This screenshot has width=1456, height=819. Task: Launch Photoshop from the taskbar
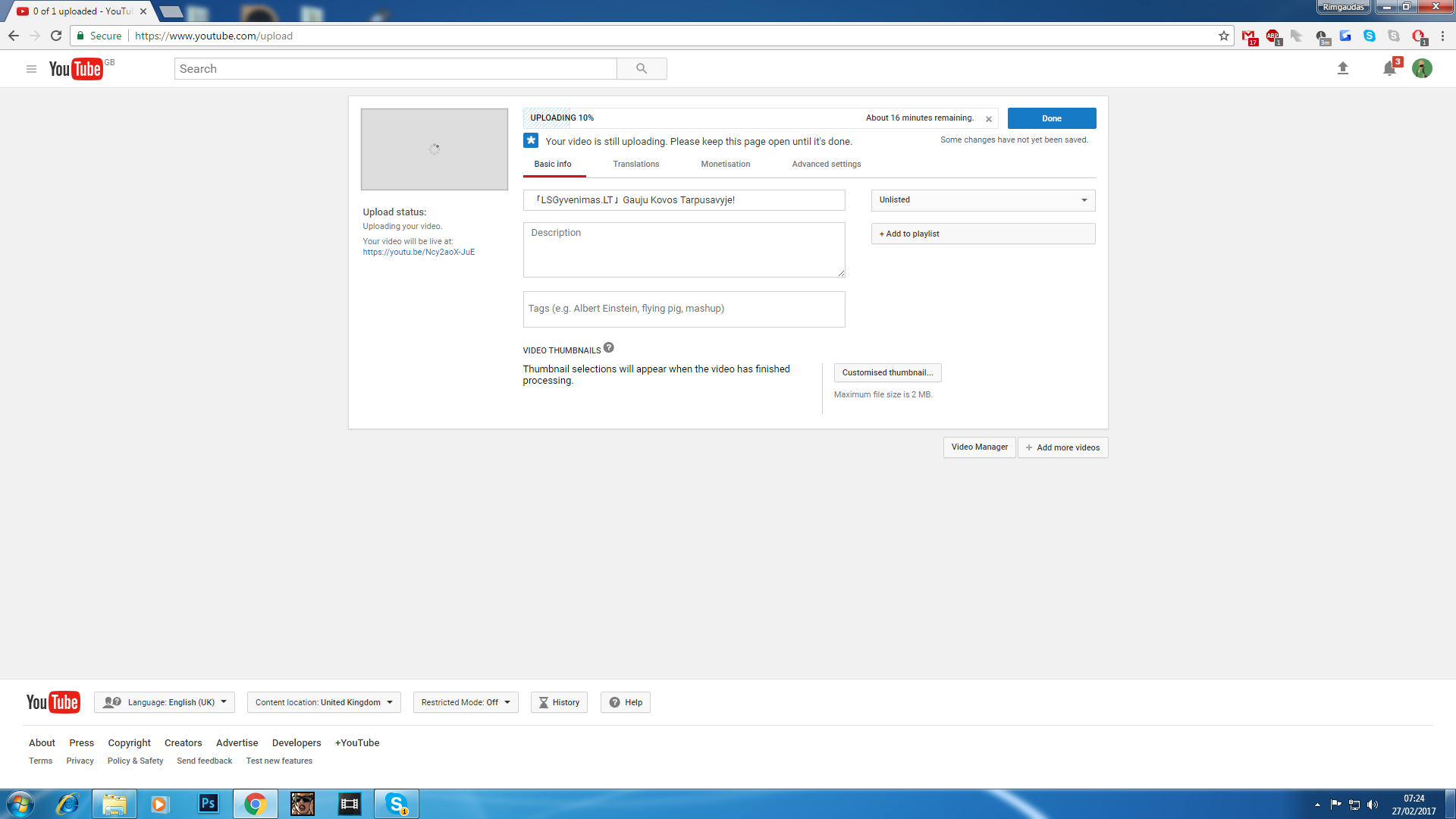click(x=208, y=803)
